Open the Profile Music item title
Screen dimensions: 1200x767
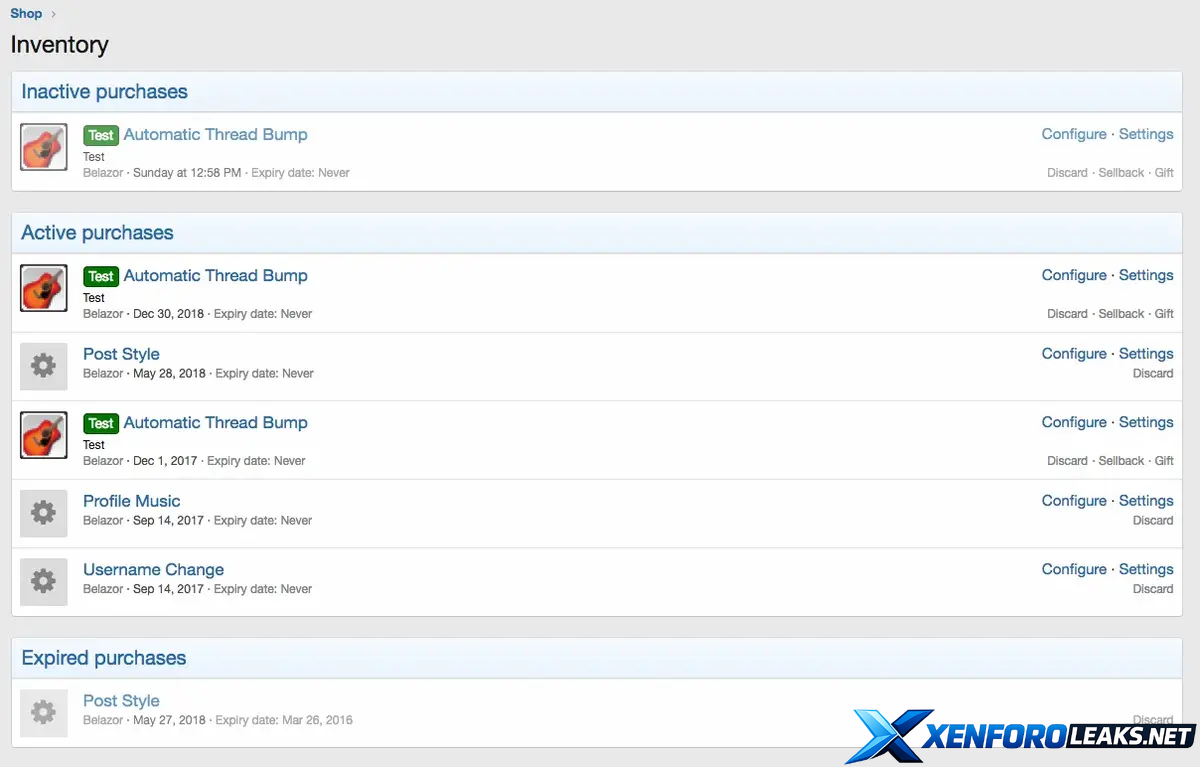[x=132, y=501]
